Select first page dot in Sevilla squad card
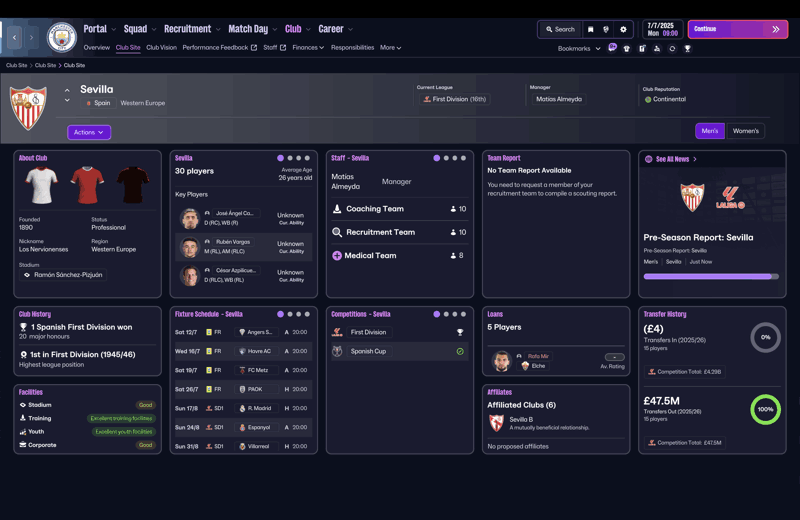The width and height of the screenshot is (800, 520). click(x=280, y=158)
